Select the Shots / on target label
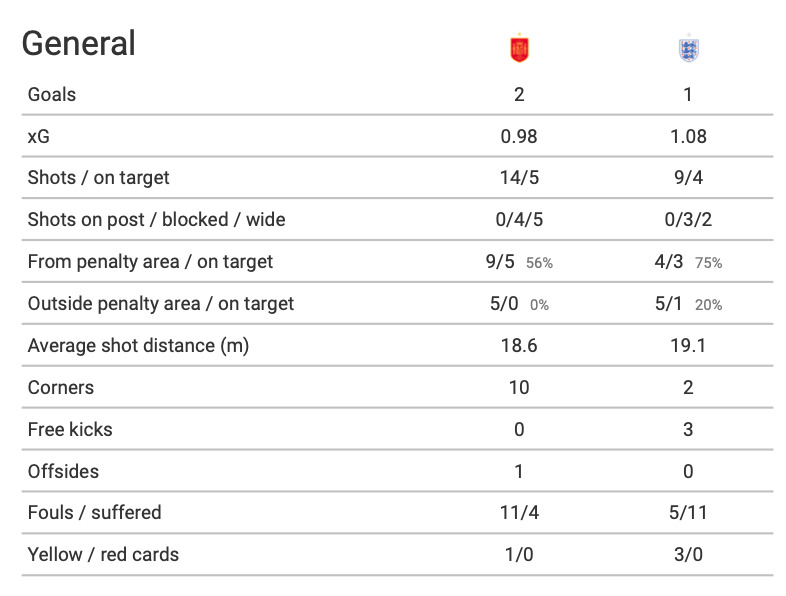786x596 pixels. coord(99,178)
